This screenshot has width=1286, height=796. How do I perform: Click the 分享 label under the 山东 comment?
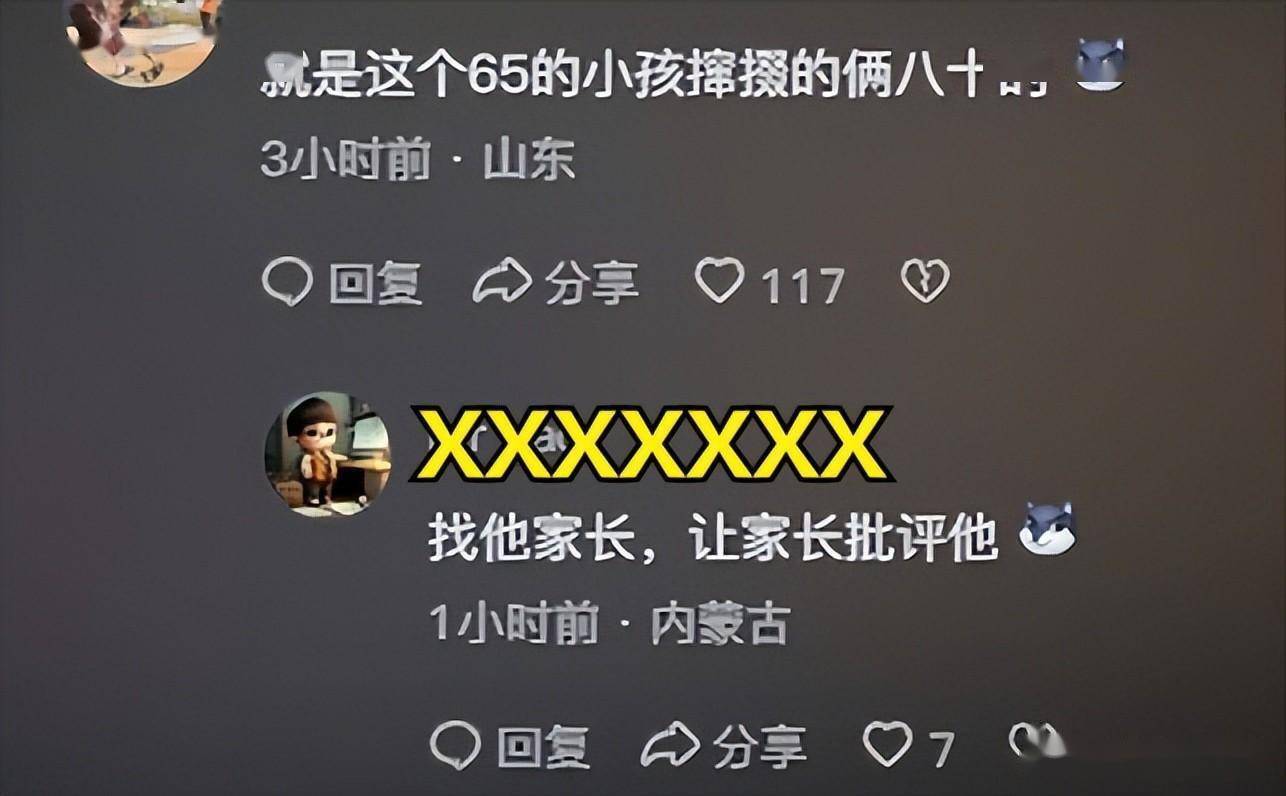(x=591, y=283)
